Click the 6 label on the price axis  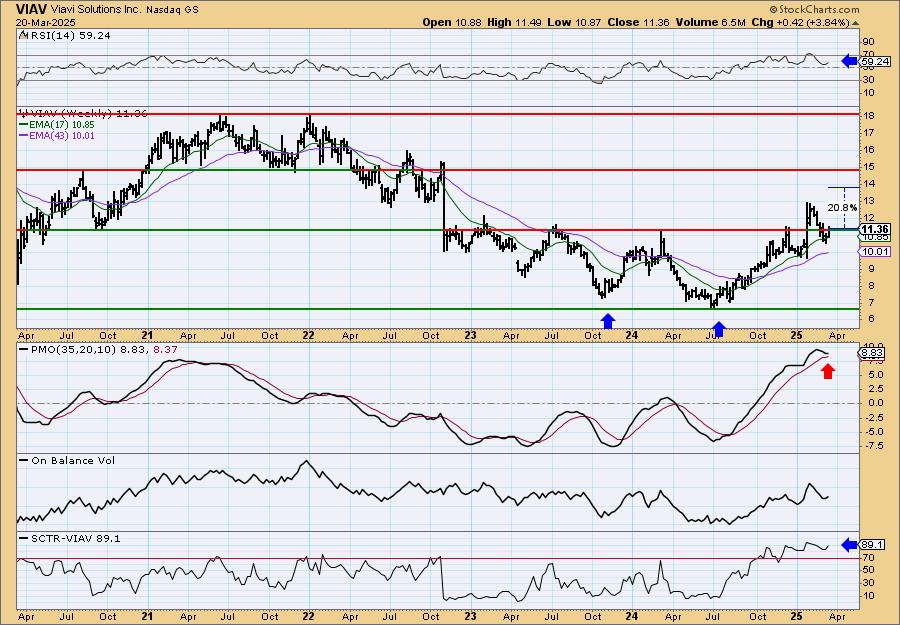pyautogui.click(x=871, y=319)
